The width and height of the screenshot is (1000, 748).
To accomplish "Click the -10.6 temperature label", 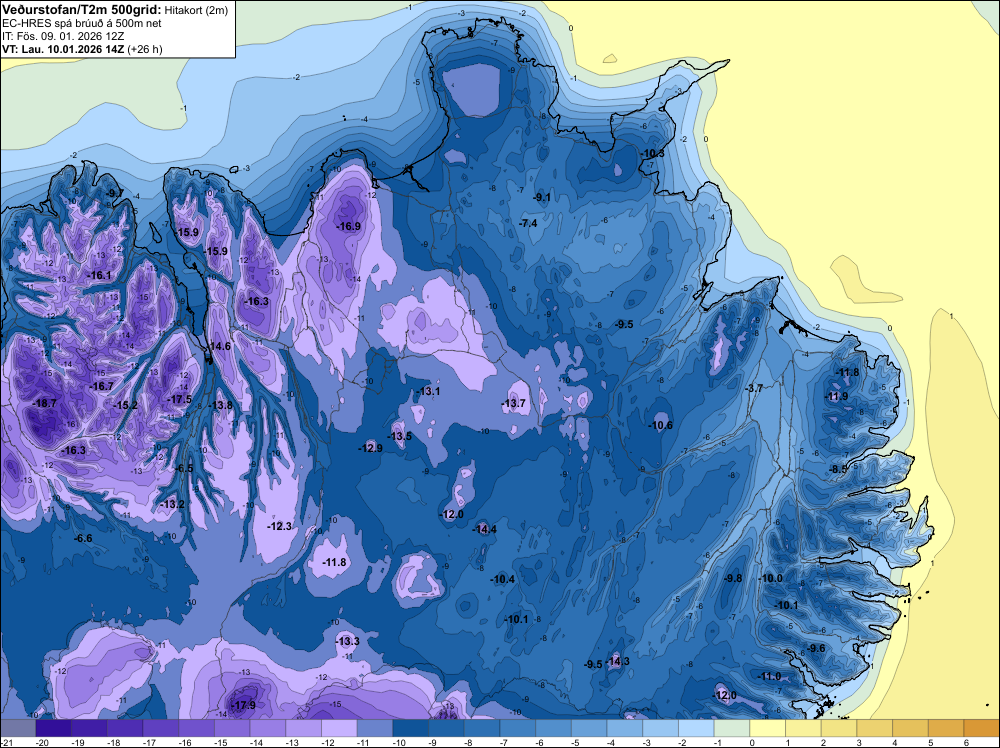I will tap(661, 425).
